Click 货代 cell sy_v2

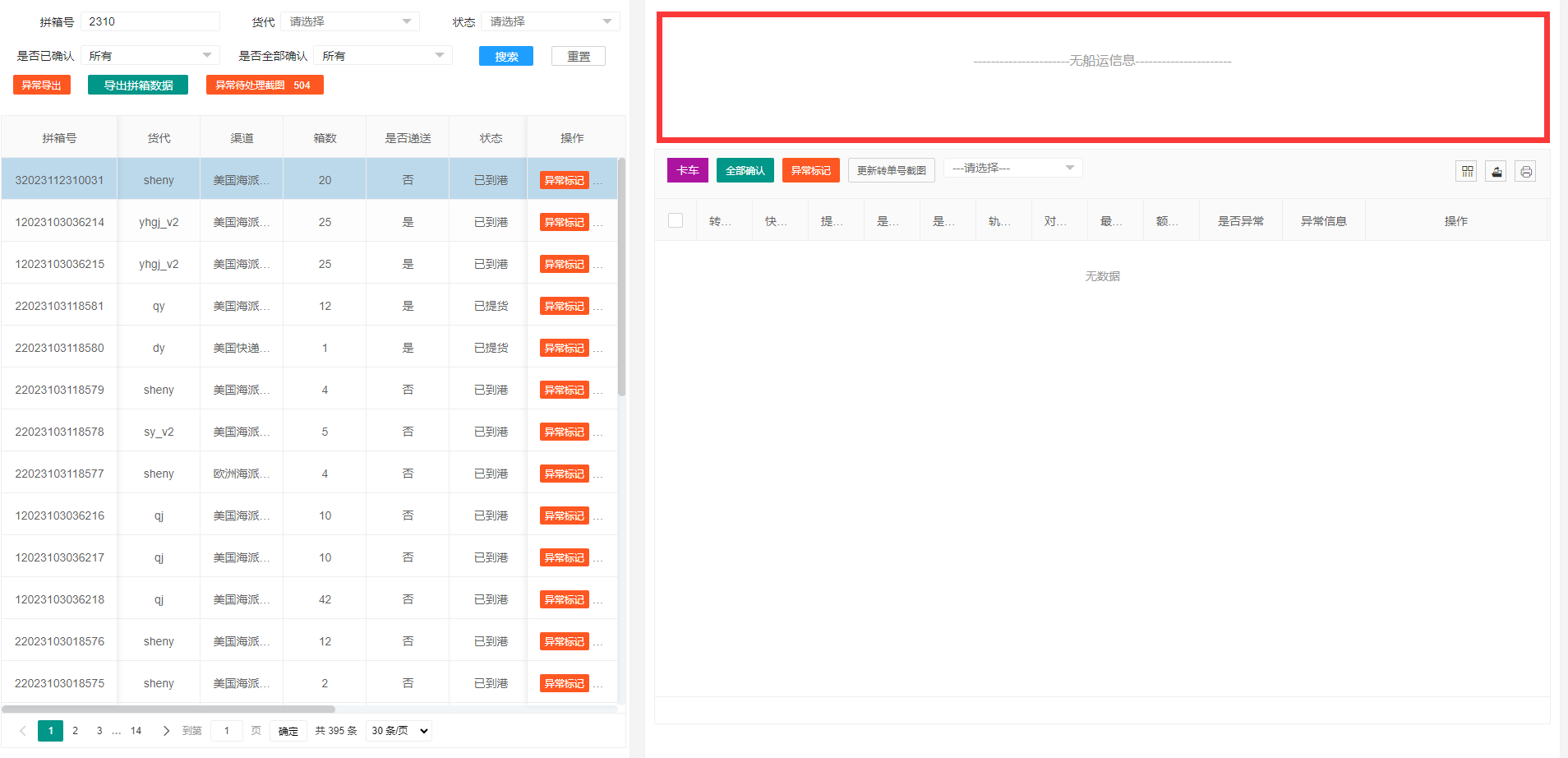(159, 432)
